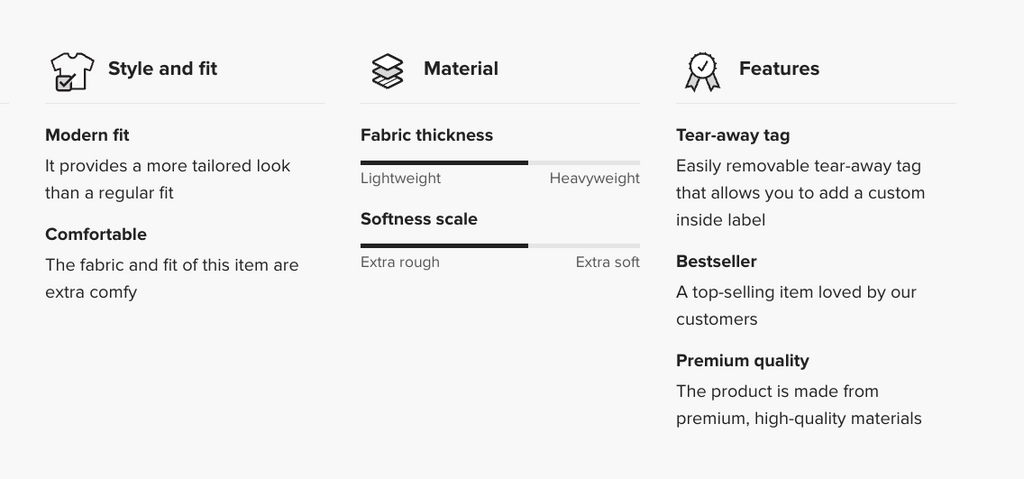The image size is (1024, 479).
Task: Click the Fabric thickness scale bar
Action: point(500,162)
